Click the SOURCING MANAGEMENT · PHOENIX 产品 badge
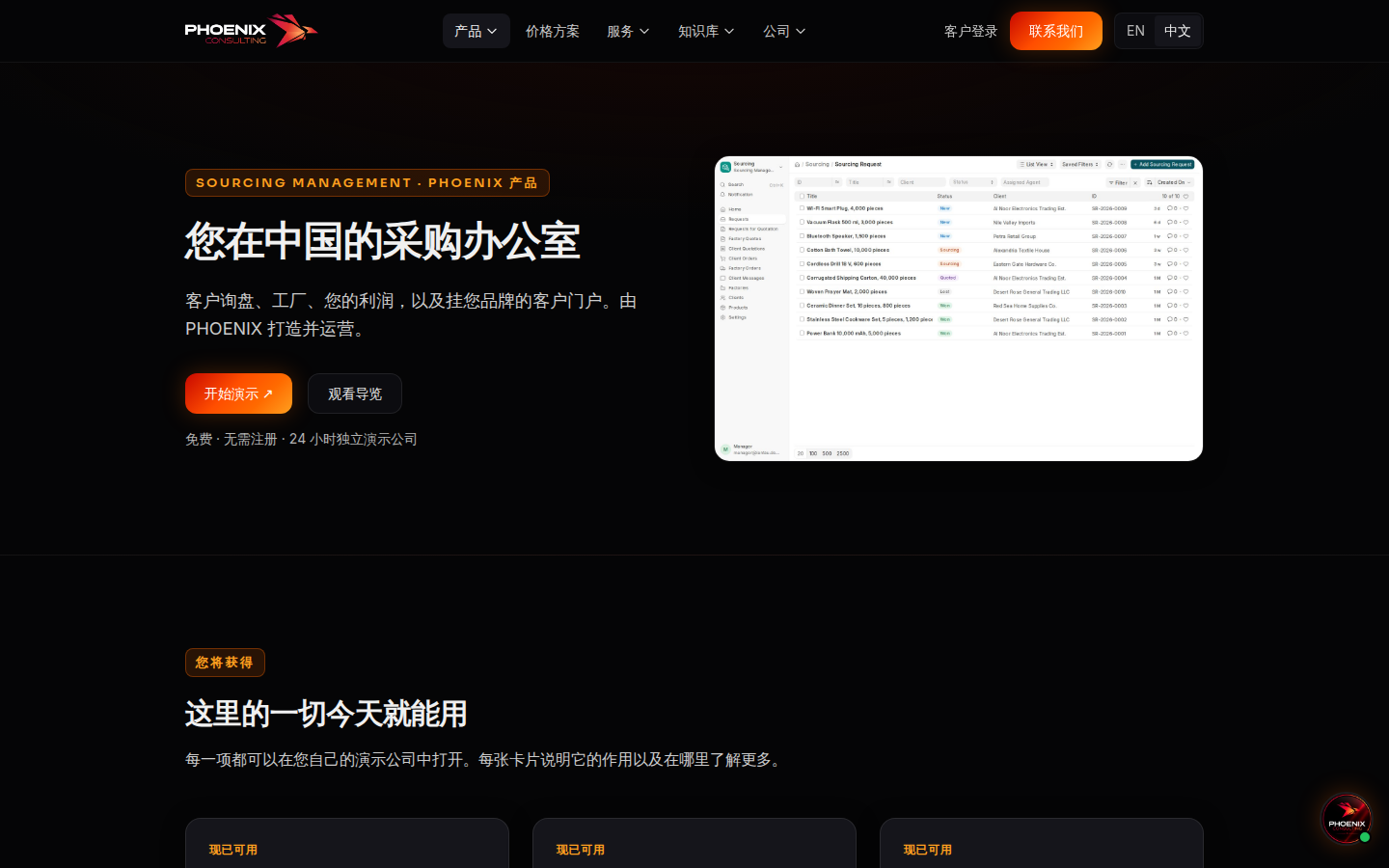This screenshot has height=868, width=1389. [x=368, y=182]
